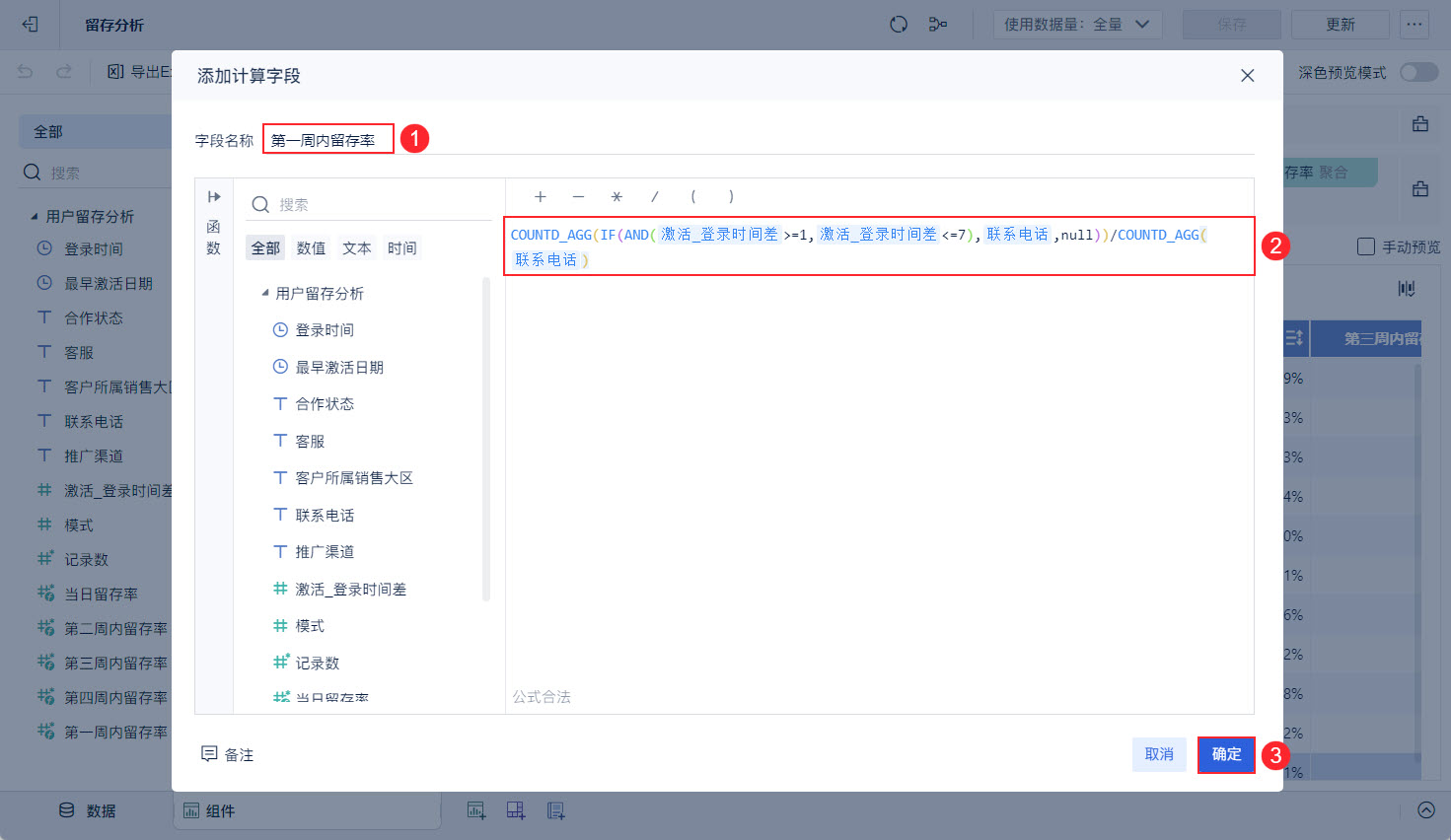The height and width of the screenshot is (840, 1451).
Task: Click the column layout icon at right
Action: point(1407,288)
